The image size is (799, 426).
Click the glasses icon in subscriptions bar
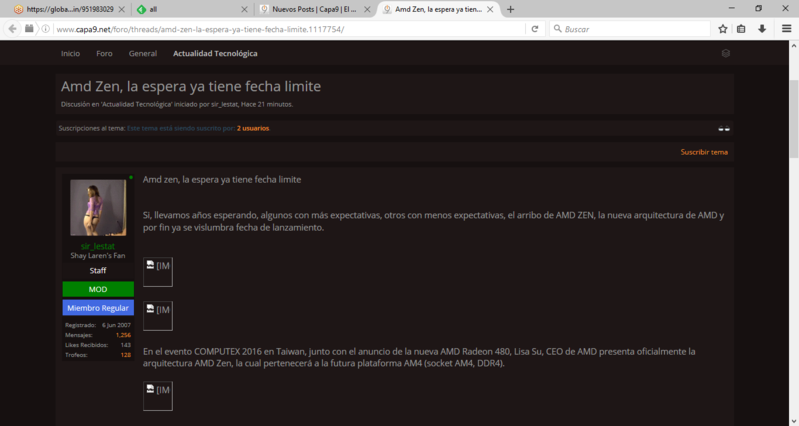pyautogui.click(x=724, y=128)
